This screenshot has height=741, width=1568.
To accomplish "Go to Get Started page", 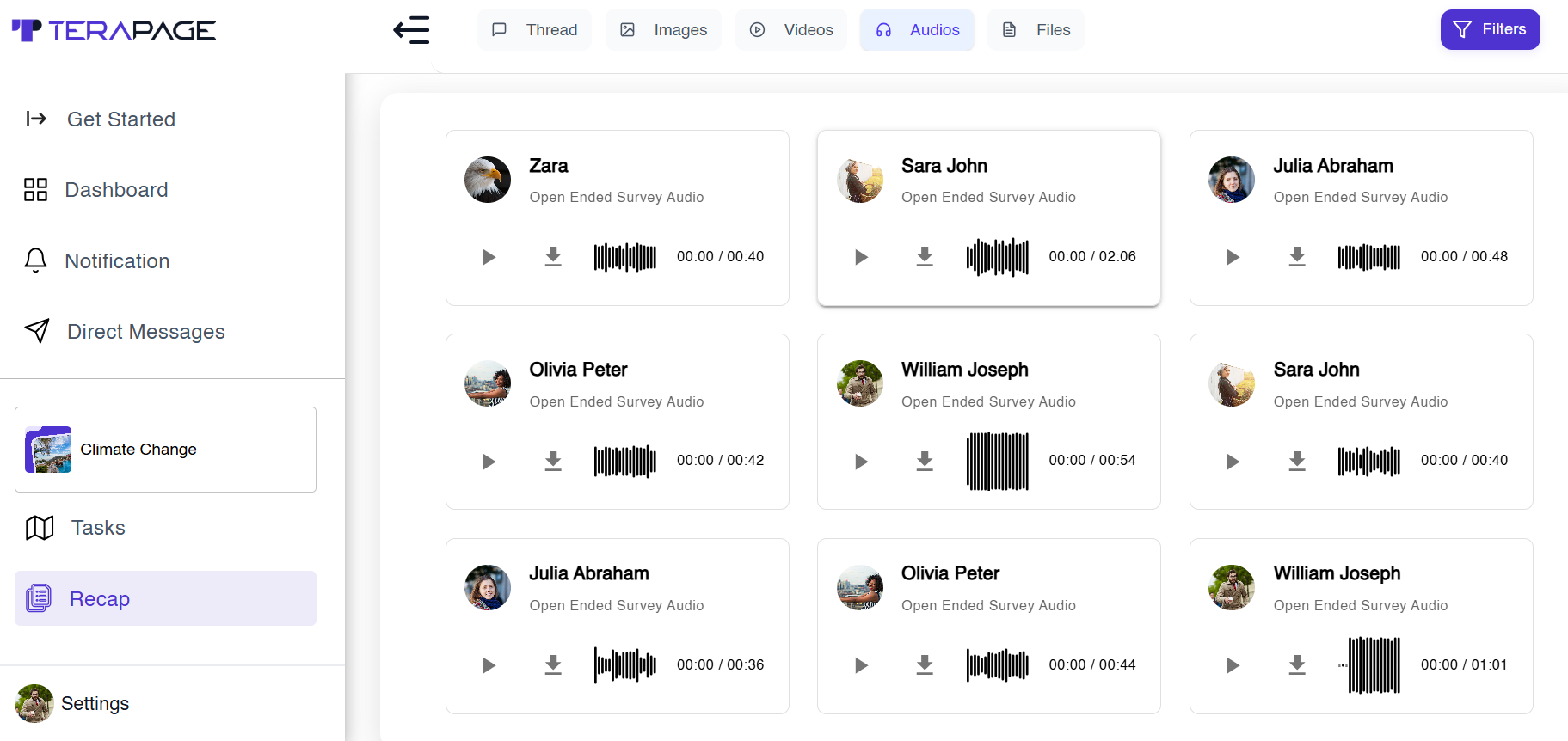I will click(120, 119).
